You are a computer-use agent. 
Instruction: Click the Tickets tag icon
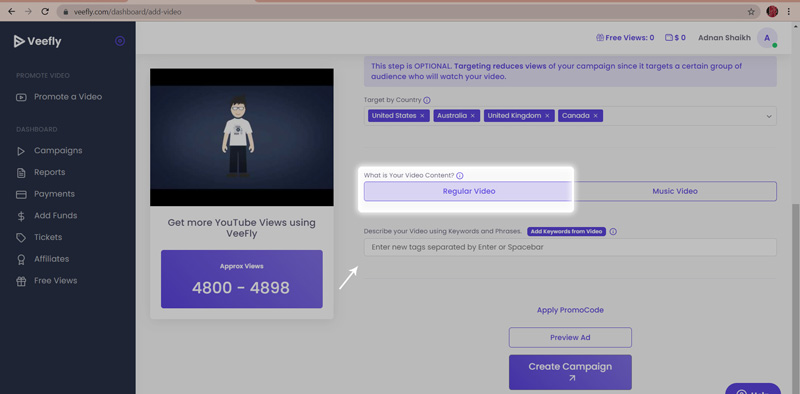pyautogui.click(x=21, y=237)
